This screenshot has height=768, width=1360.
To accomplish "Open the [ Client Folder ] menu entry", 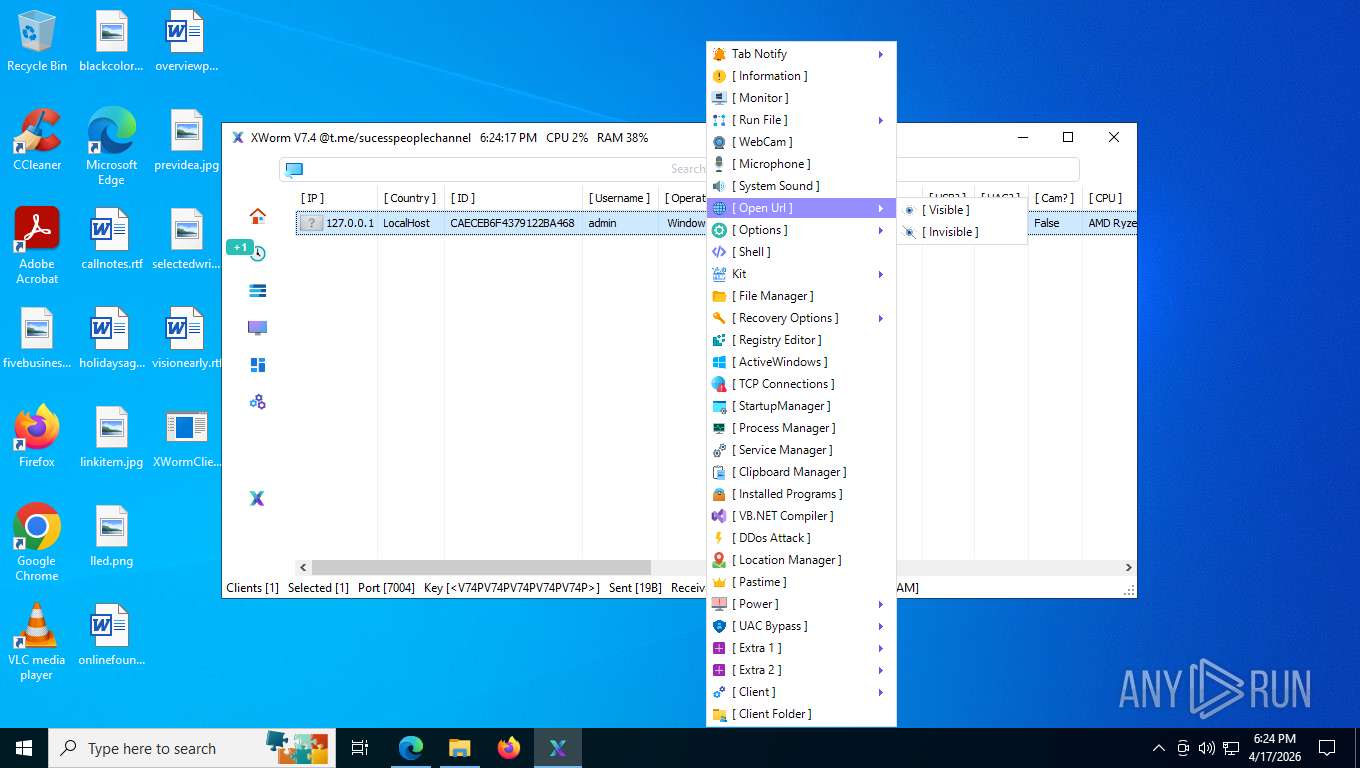I will pos(801,714).
